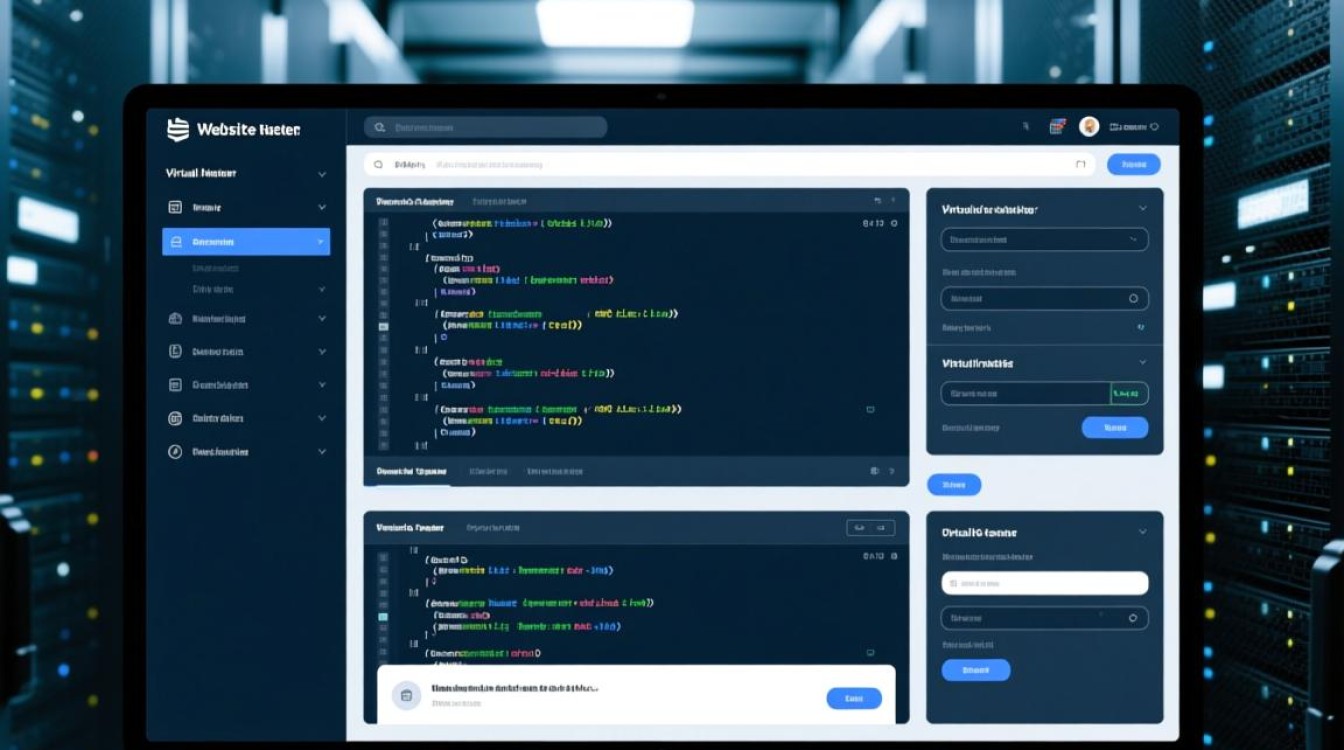
Task: Toggle the highlighted gutter marker in the top code editor
Action: click(383, 326)
